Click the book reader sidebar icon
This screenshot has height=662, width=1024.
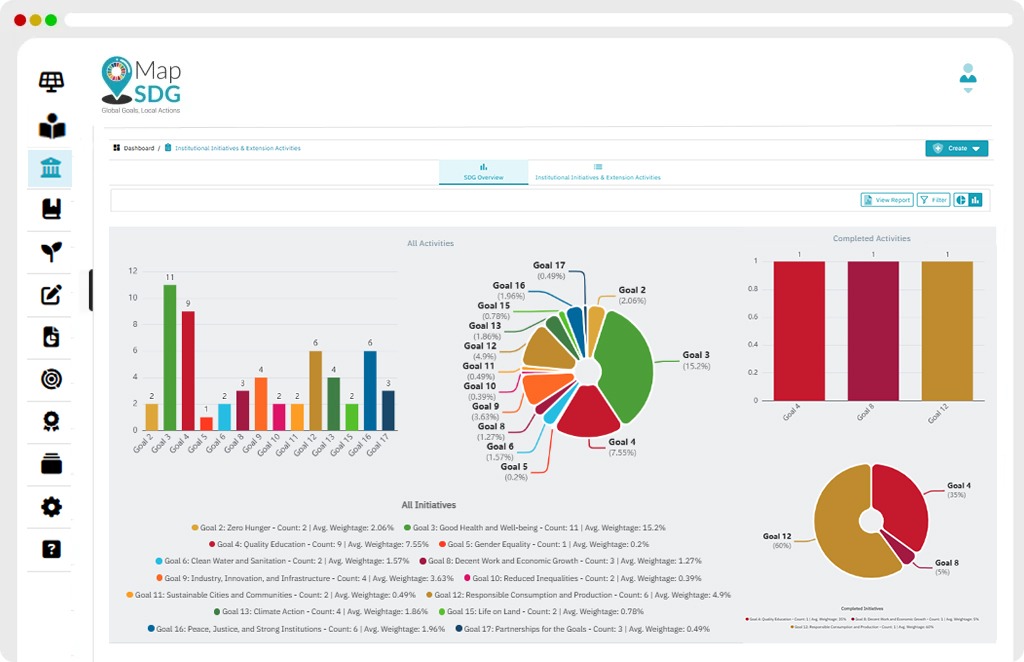tap(52, 126)
